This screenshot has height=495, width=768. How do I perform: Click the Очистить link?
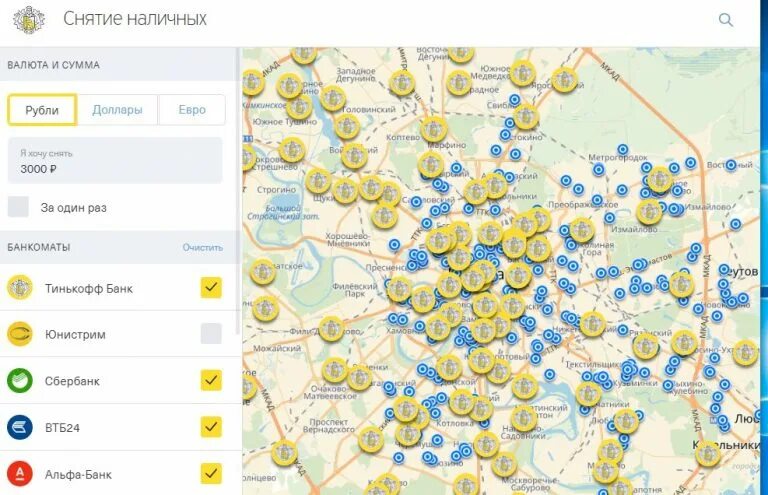[203, 248]
